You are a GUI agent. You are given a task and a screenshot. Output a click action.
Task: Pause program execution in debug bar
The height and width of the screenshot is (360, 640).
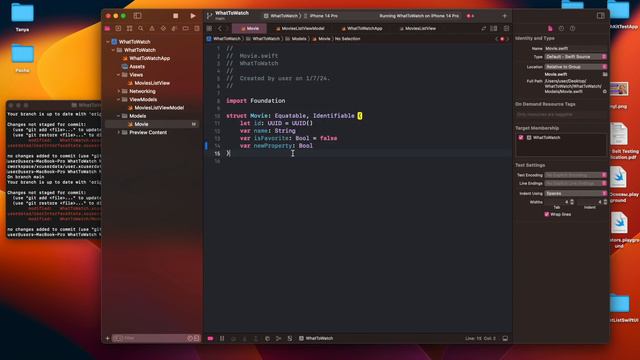click(222, 338)
